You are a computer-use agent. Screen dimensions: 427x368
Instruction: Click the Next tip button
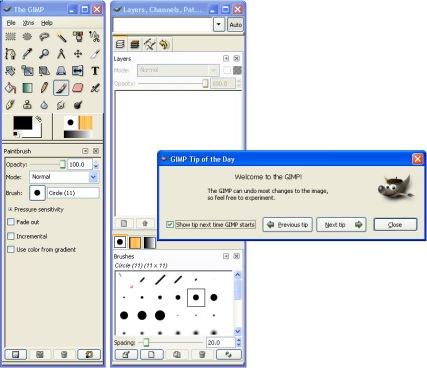341,225
